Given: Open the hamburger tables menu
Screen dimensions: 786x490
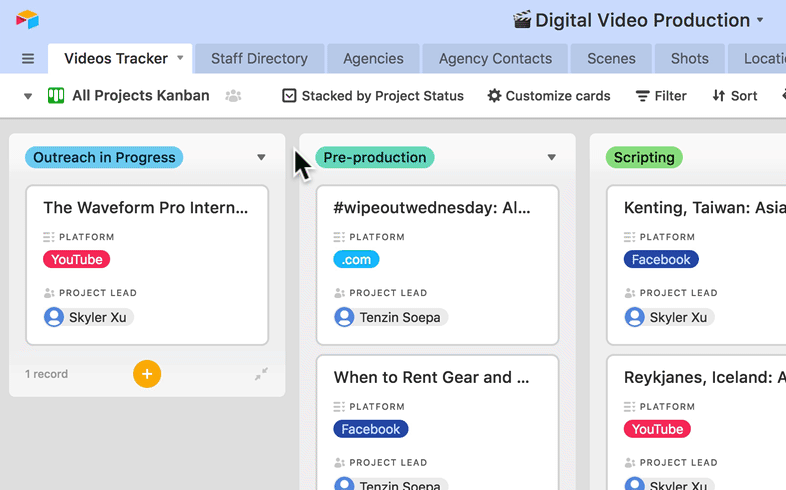Looking at the screenshot, I should pos(28,59).
